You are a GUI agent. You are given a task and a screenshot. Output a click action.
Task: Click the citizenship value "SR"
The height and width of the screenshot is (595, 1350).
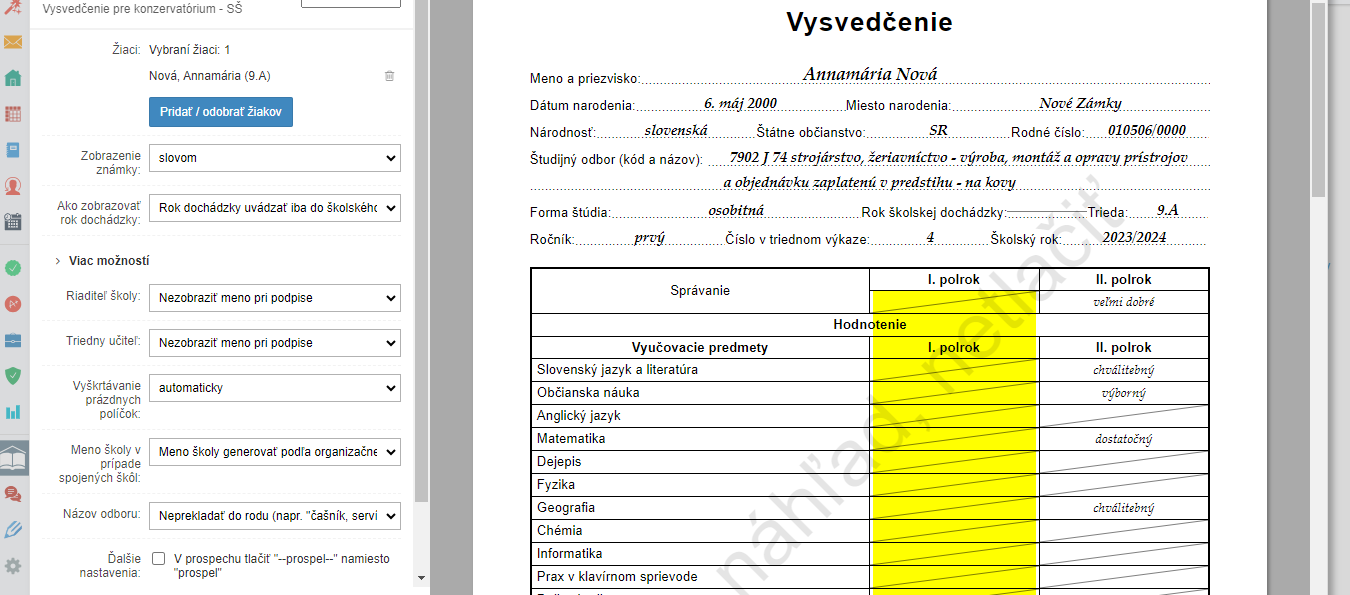(x=938, y=130)
